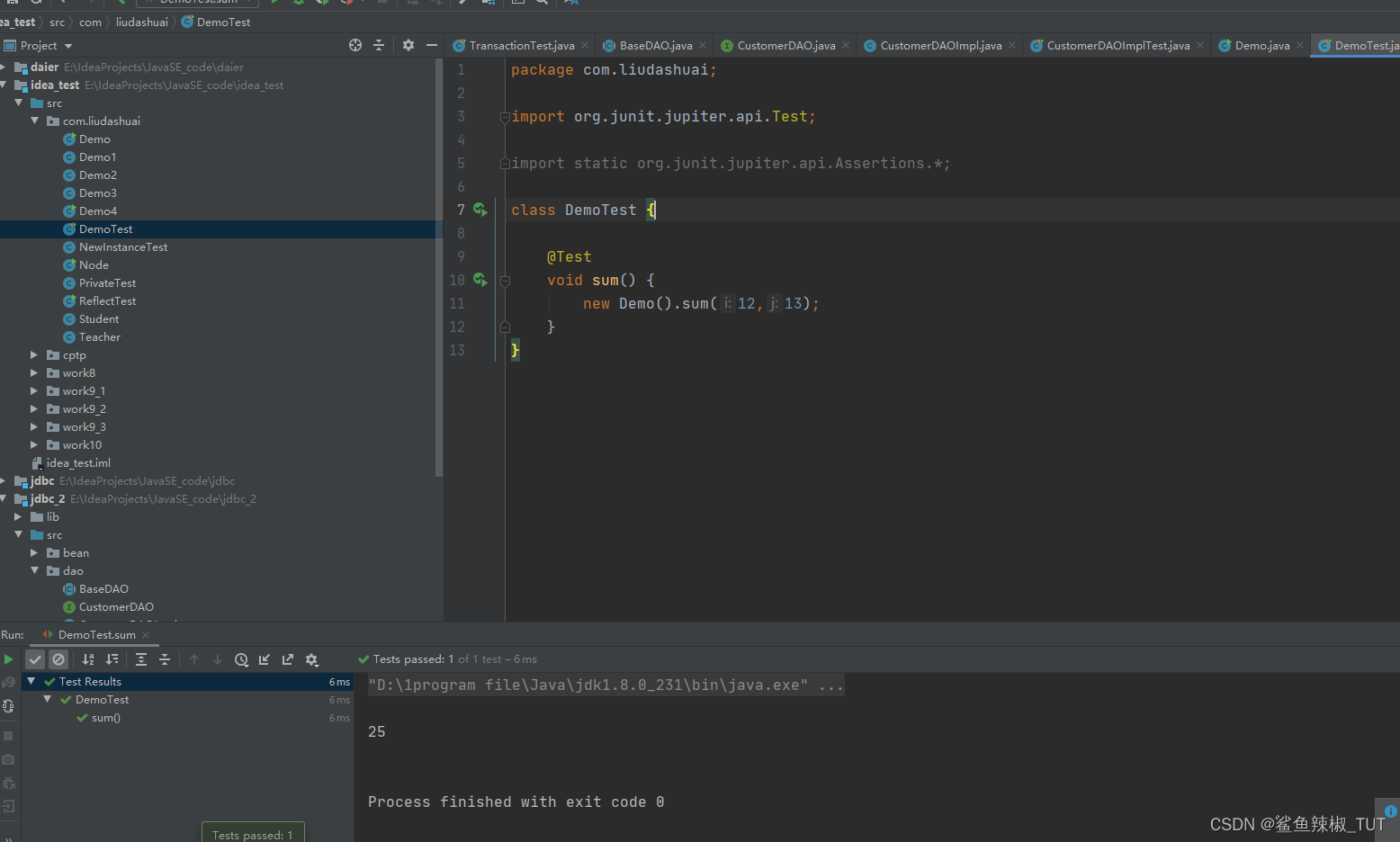Screen dimensions: 1400x842
Task: Toggle show passed tests
Action: [35, 659]
